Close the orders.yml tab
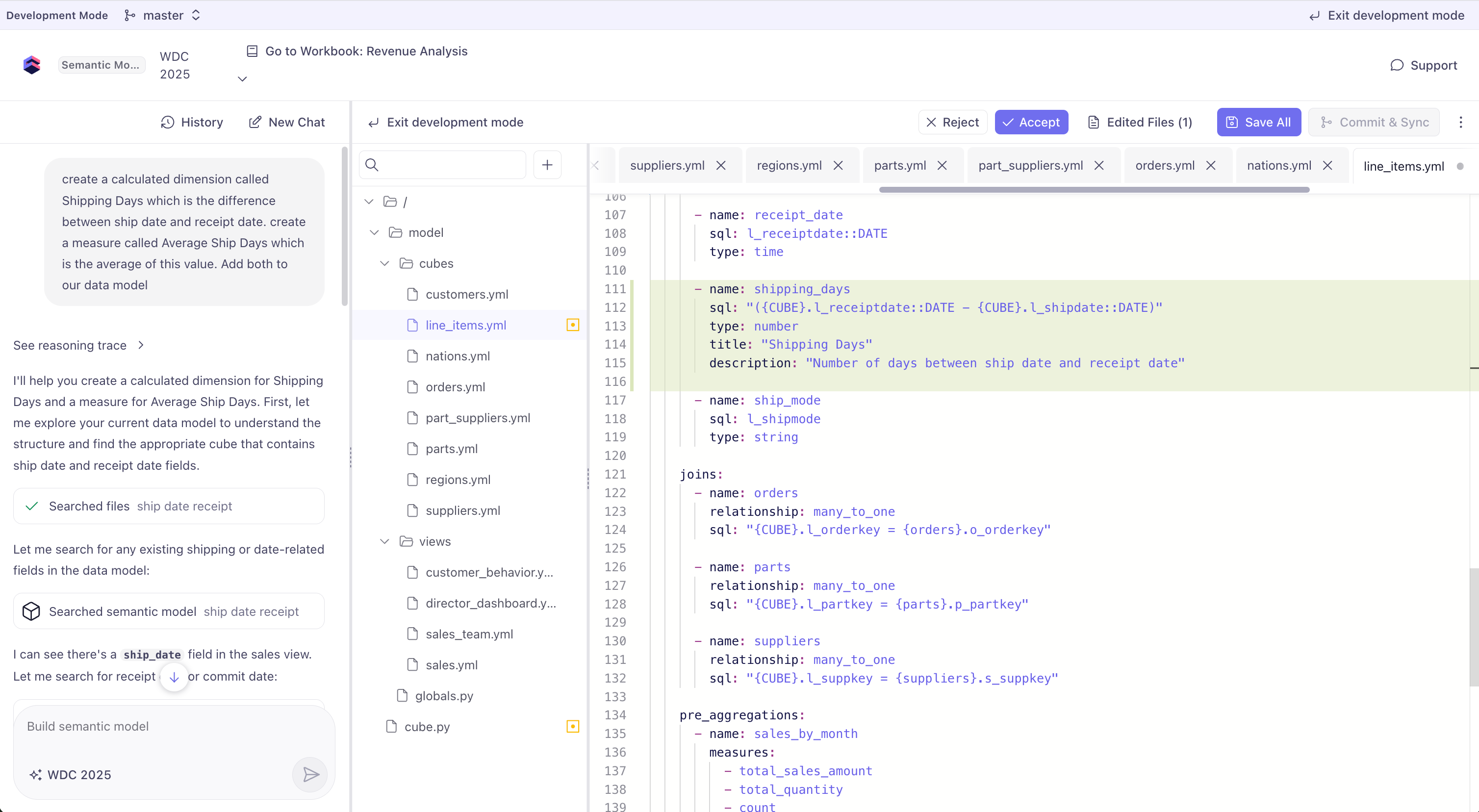 [x=1211, y=165]
